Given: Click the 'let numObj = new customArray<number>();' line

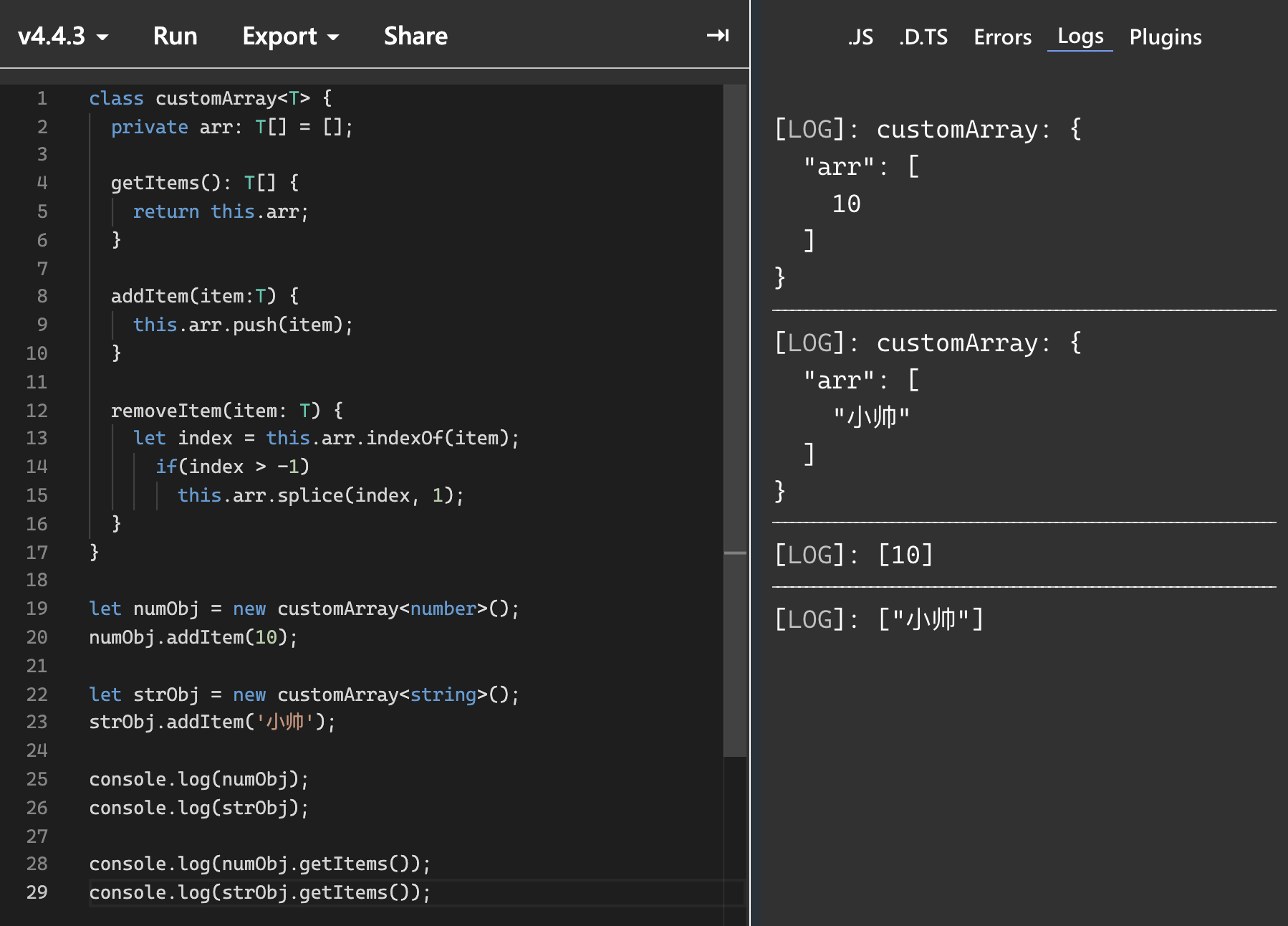Looking at the screenshot, I should (304, 608).
